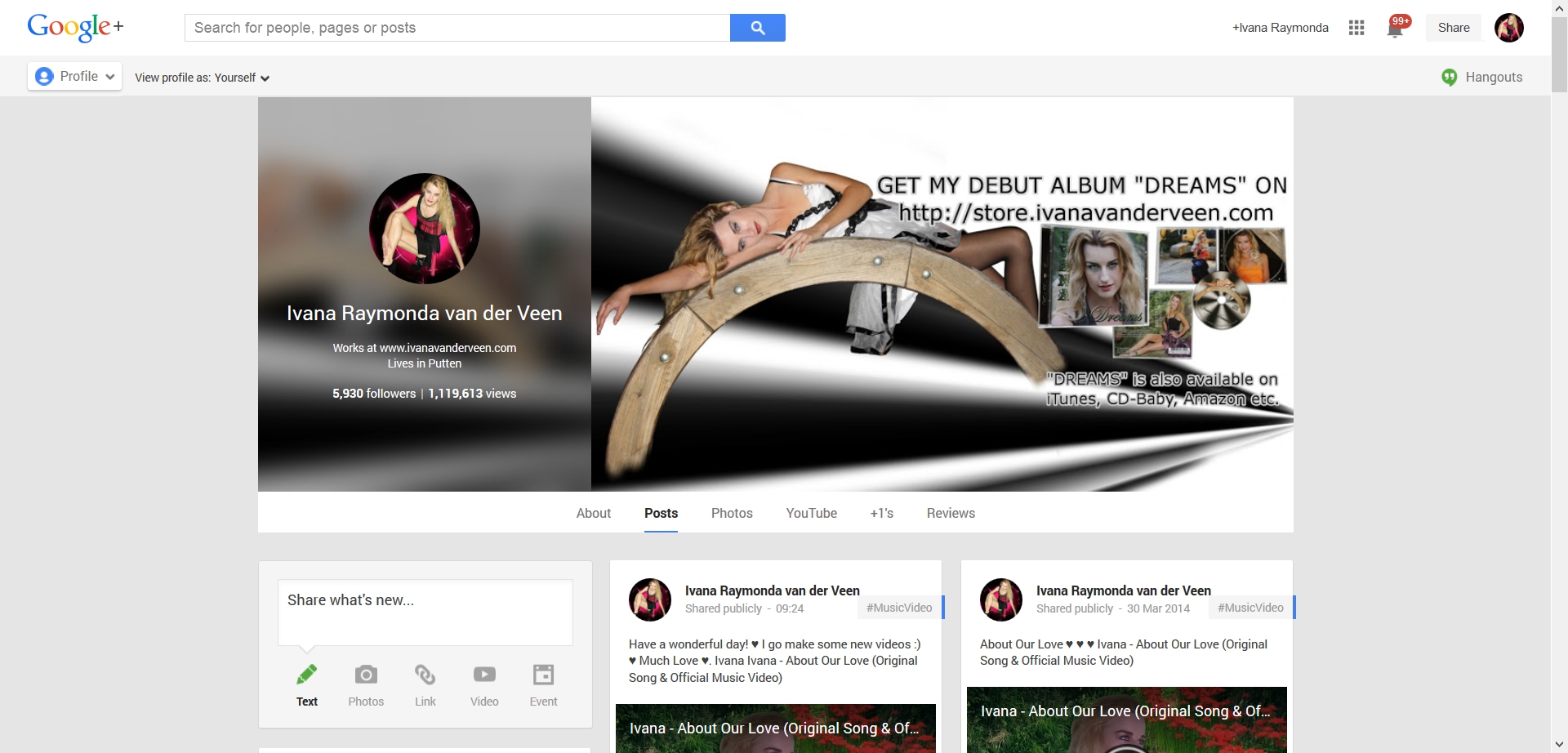Open www.ivanavanderveen.com work link

coord(448,348)
